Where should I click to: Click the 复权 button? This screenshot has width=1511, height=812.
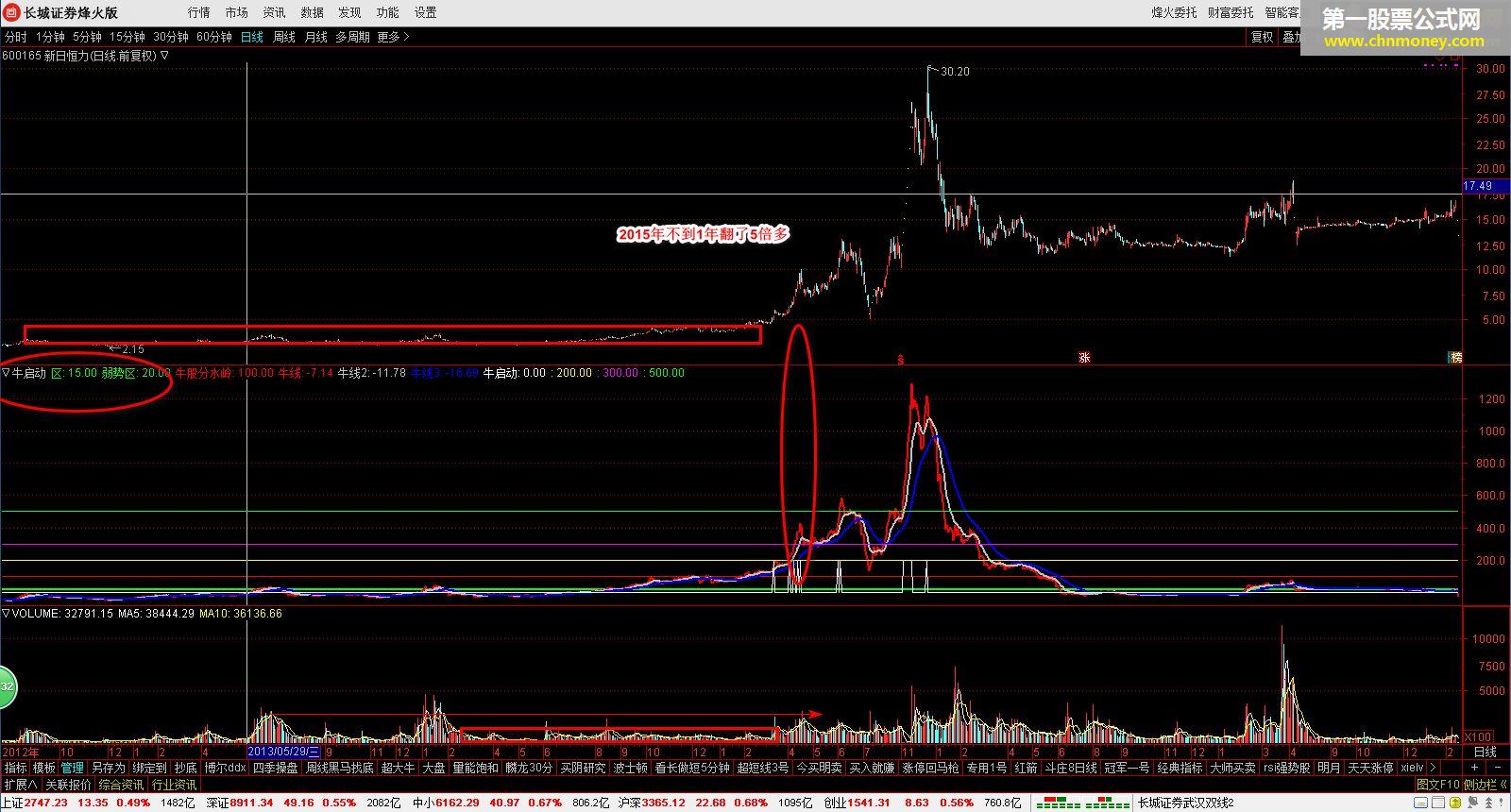(1262, 37)
